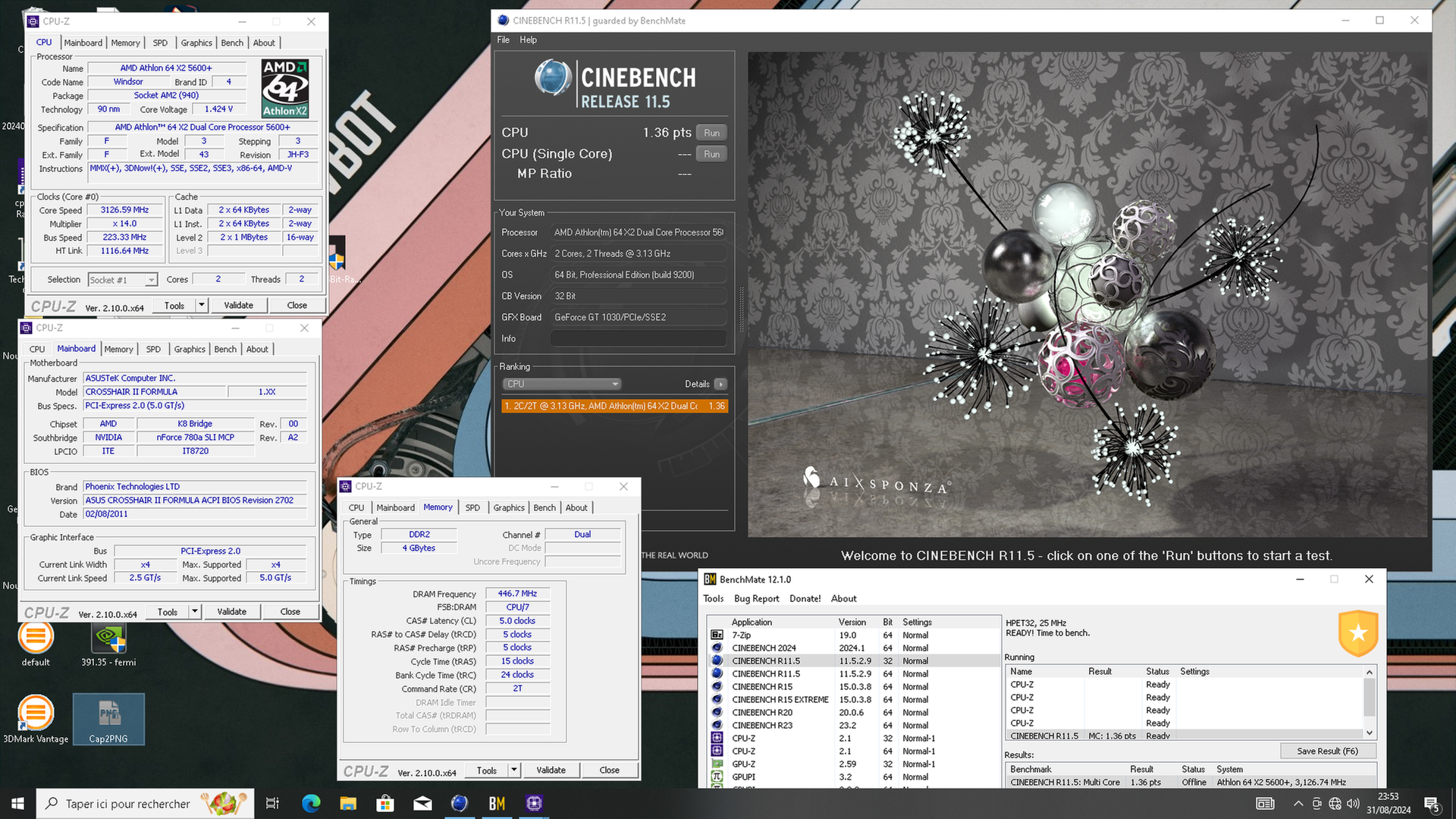
Task: Open the Windows Start menu
Action: click(x=17, y=803)
